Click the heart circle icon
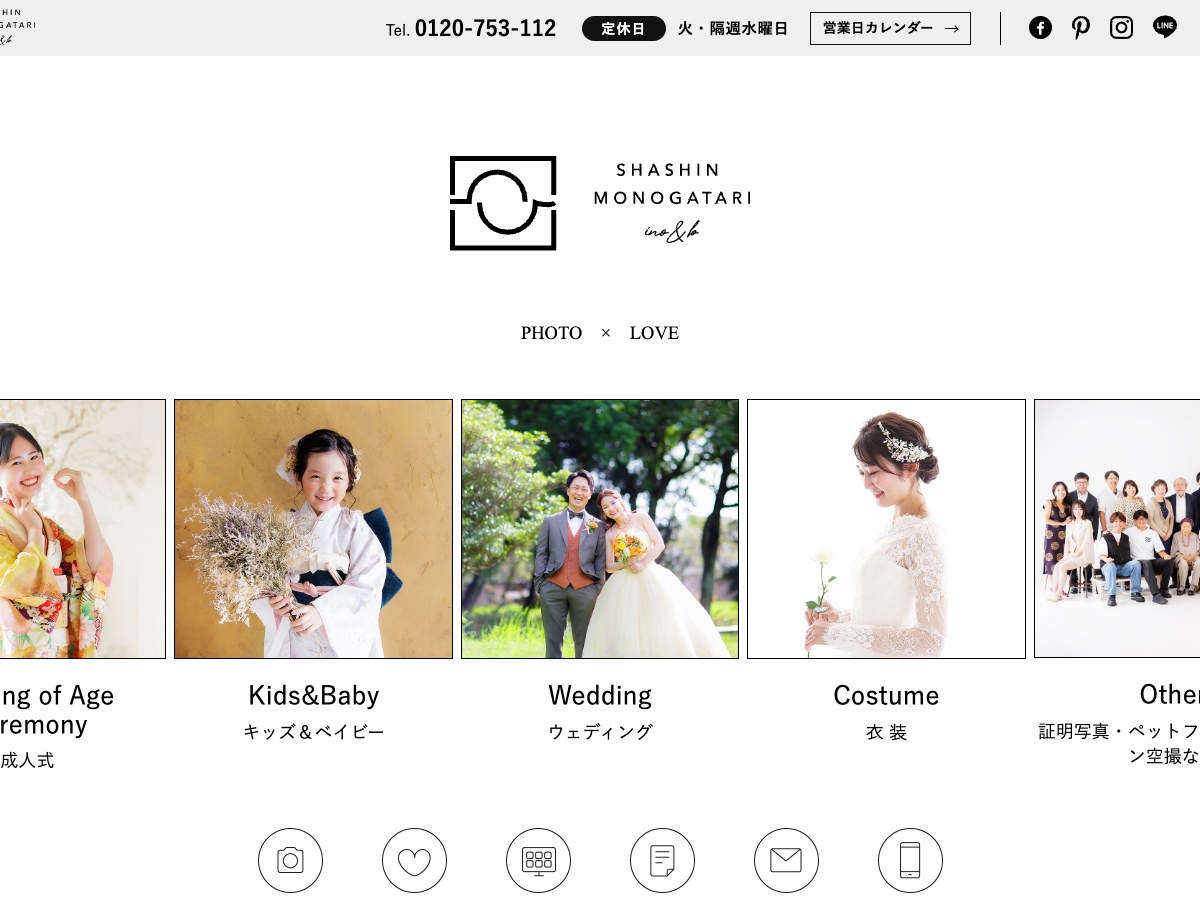Image resolution: width=1200 pixels, height=900 pixels. pos(414,860)
